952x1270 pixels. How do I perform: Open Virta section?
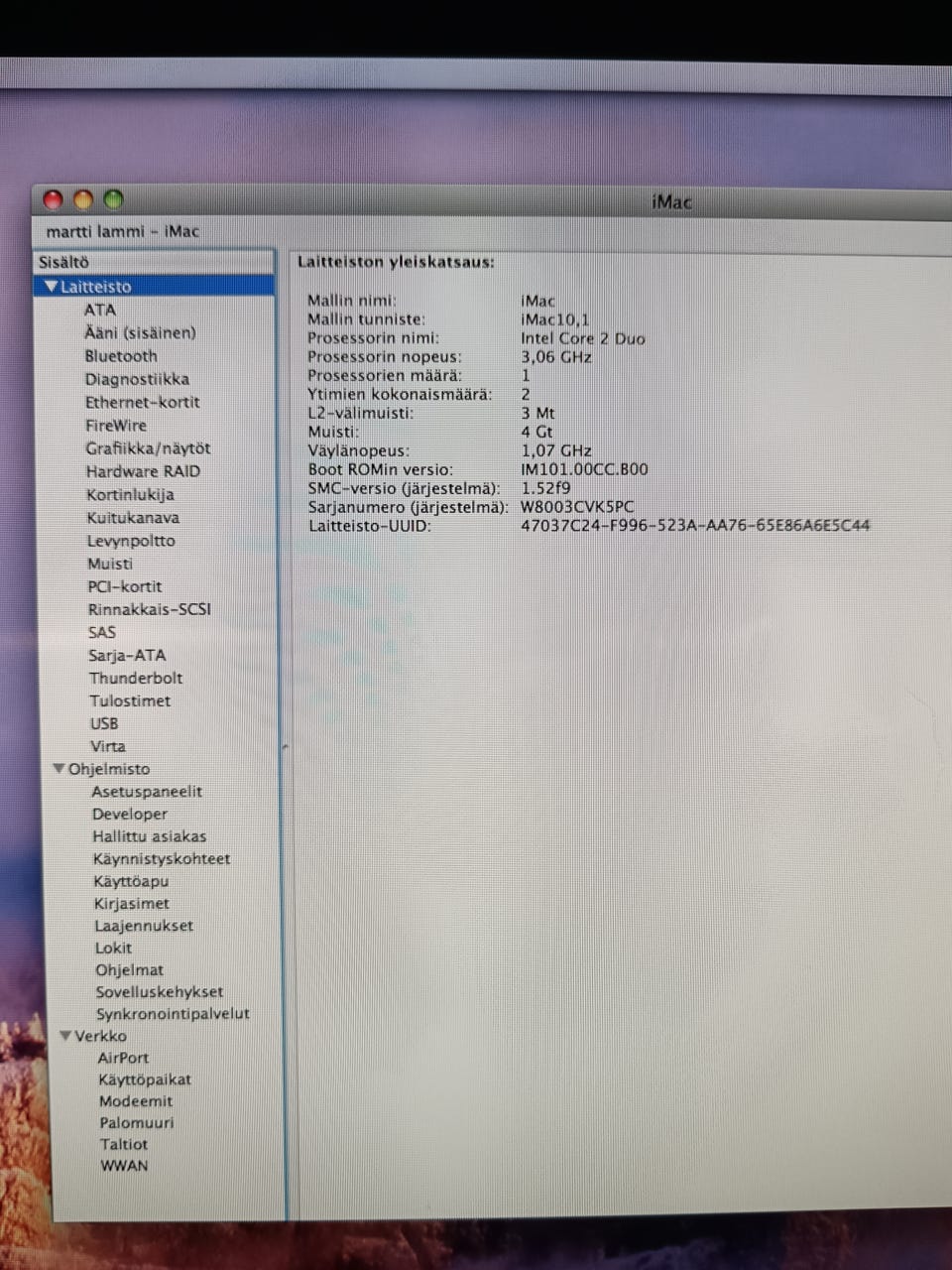[108, 746]
